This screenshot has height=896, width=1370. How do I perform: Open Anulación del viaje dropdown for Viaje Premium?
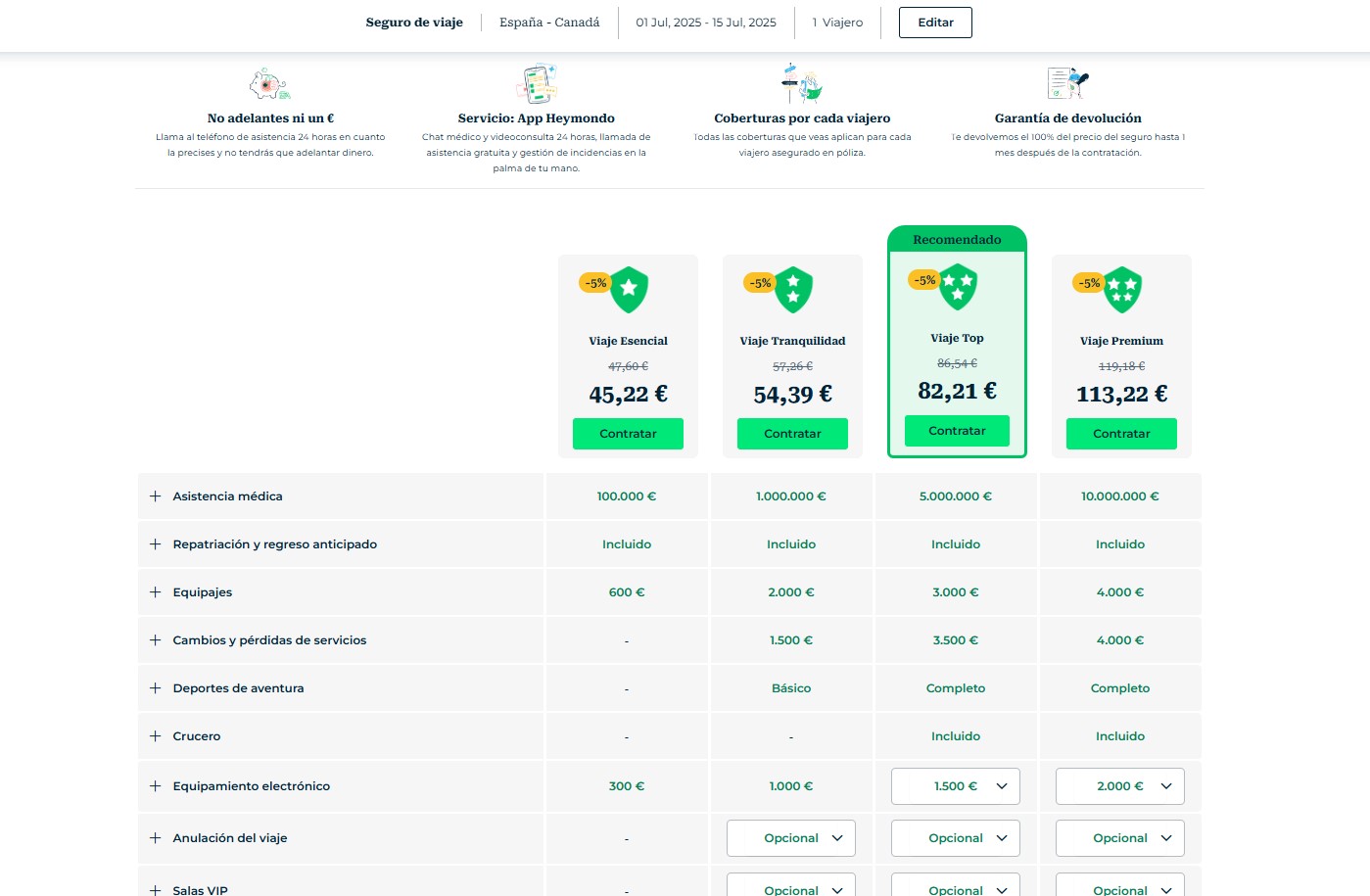[x=1120, y=838]
